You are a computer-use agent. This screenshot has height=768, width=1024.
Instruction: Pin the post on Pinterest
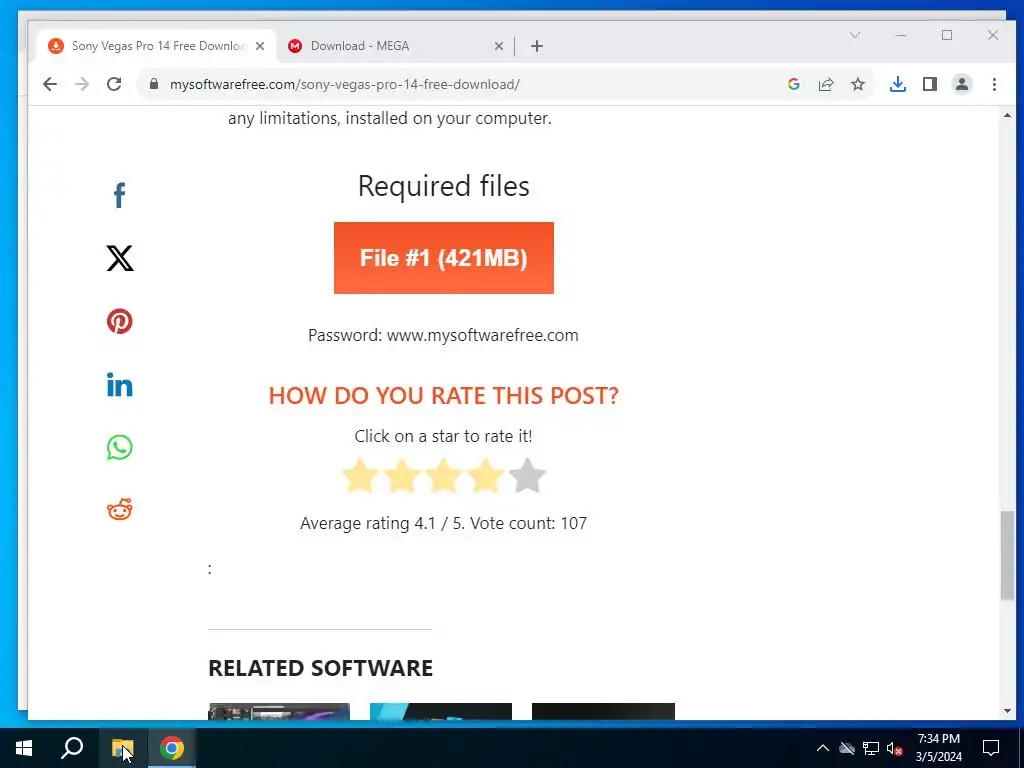click(120, 321)
